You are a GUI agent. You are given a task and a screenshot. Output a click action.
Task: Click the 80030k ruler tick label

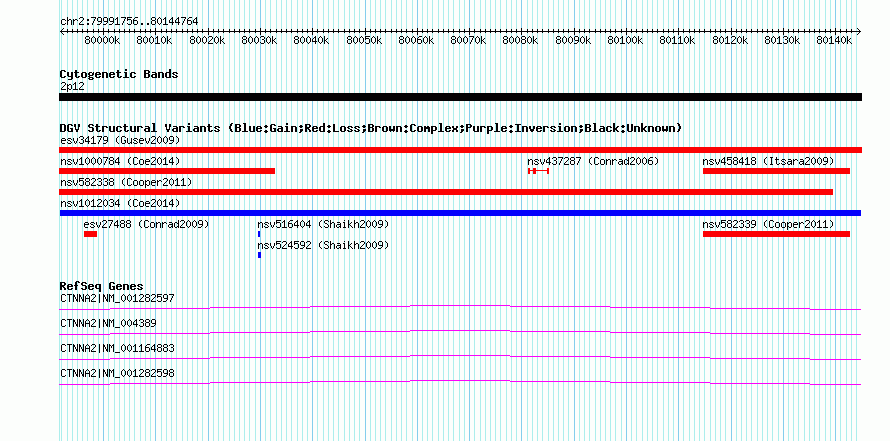pyautogui.click(x=259, y=40)
